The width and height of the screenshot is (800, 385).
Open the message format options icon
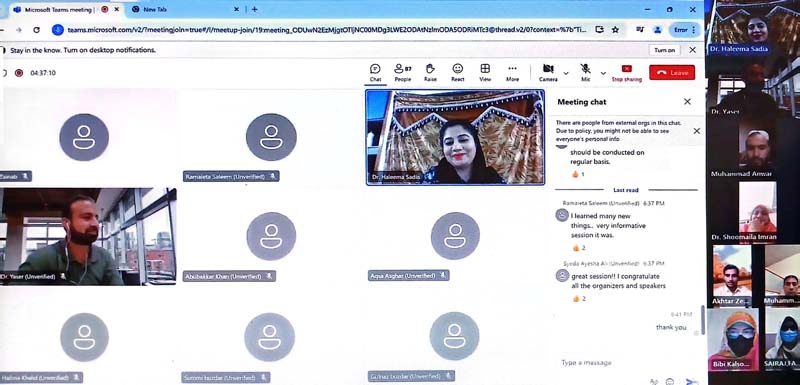click(654, 381)
